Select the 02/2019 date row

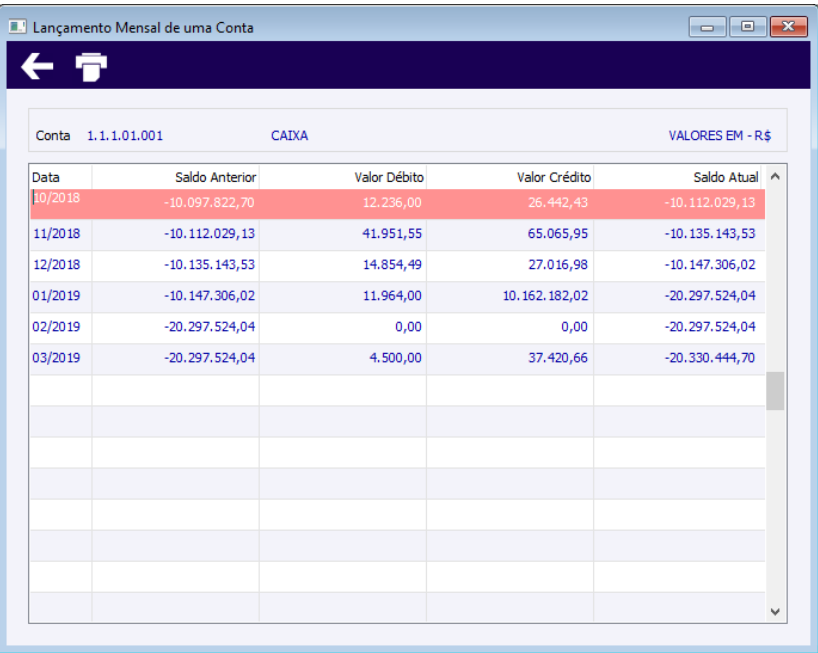[398, 327]
